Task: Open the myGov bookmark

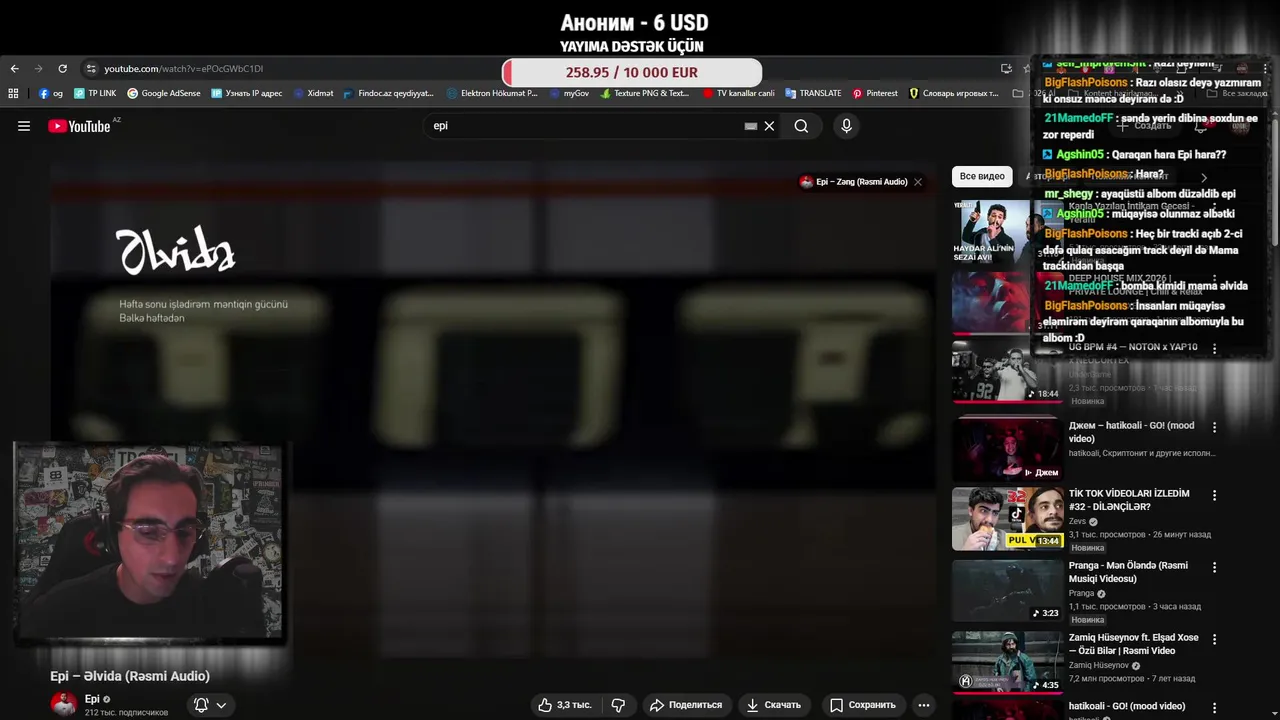Action: pyautogui.click(x=569, y=93)
